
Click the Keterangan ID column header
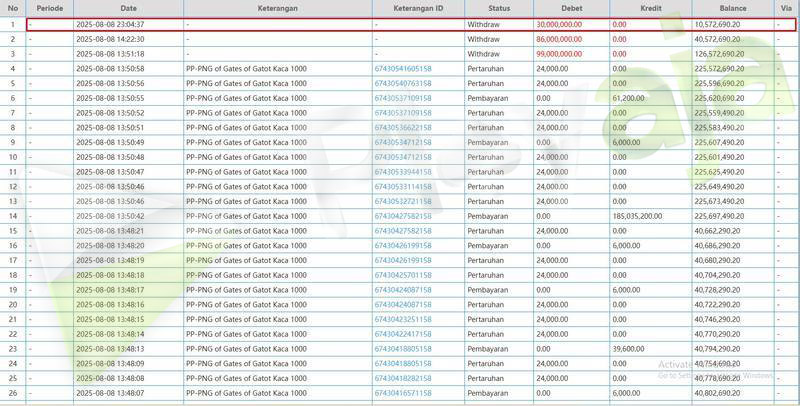(x=417, y=8)
